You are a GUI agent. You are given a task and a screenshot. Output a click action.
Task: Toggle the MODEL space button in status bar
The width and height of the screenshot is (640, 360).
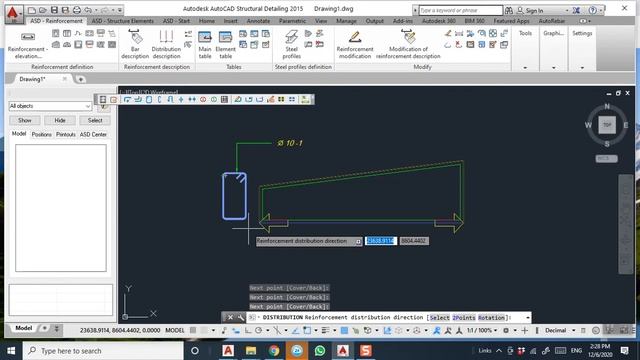tap(175, 330)
